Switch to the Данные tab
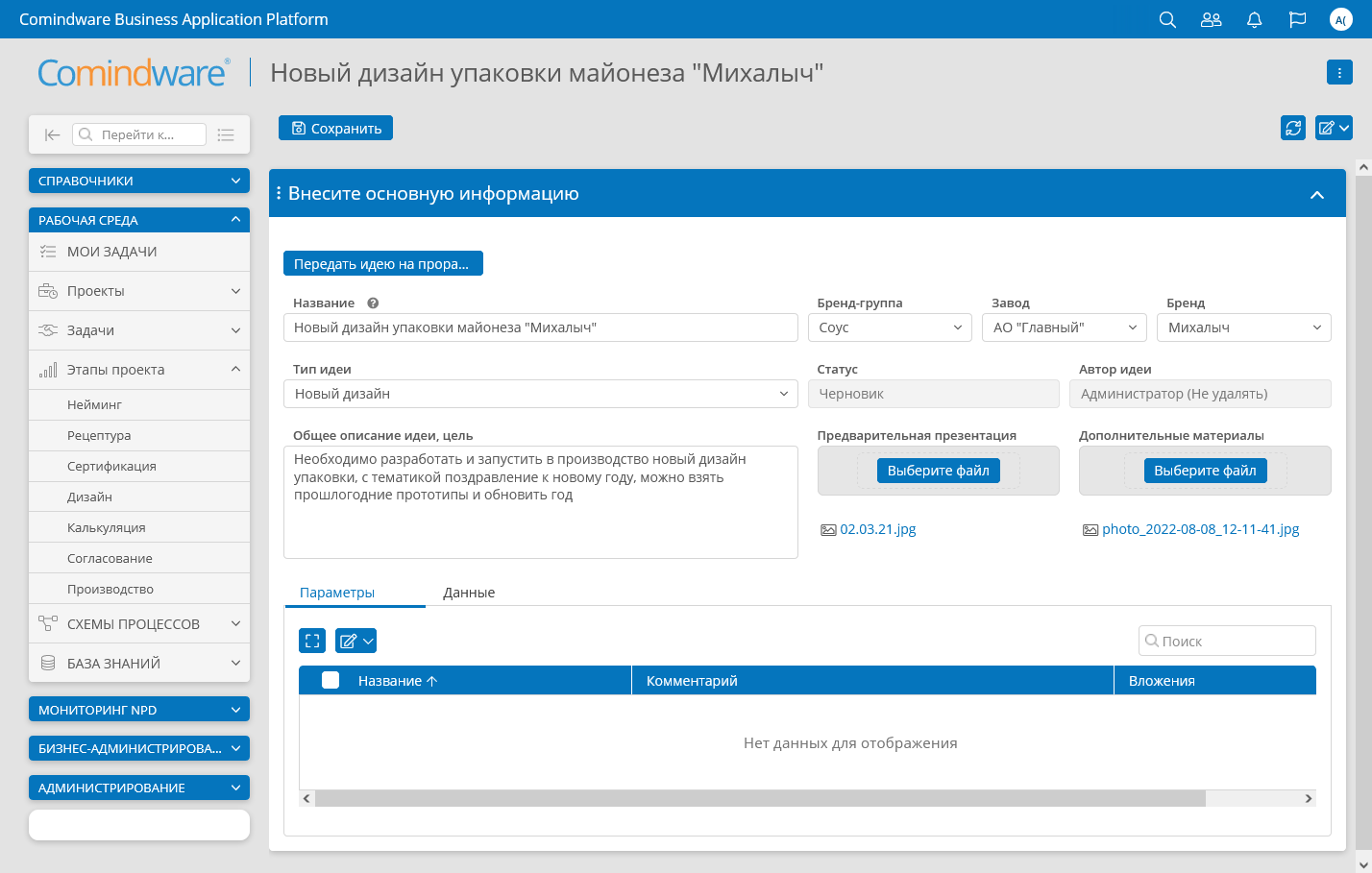 tap(469, 593)
